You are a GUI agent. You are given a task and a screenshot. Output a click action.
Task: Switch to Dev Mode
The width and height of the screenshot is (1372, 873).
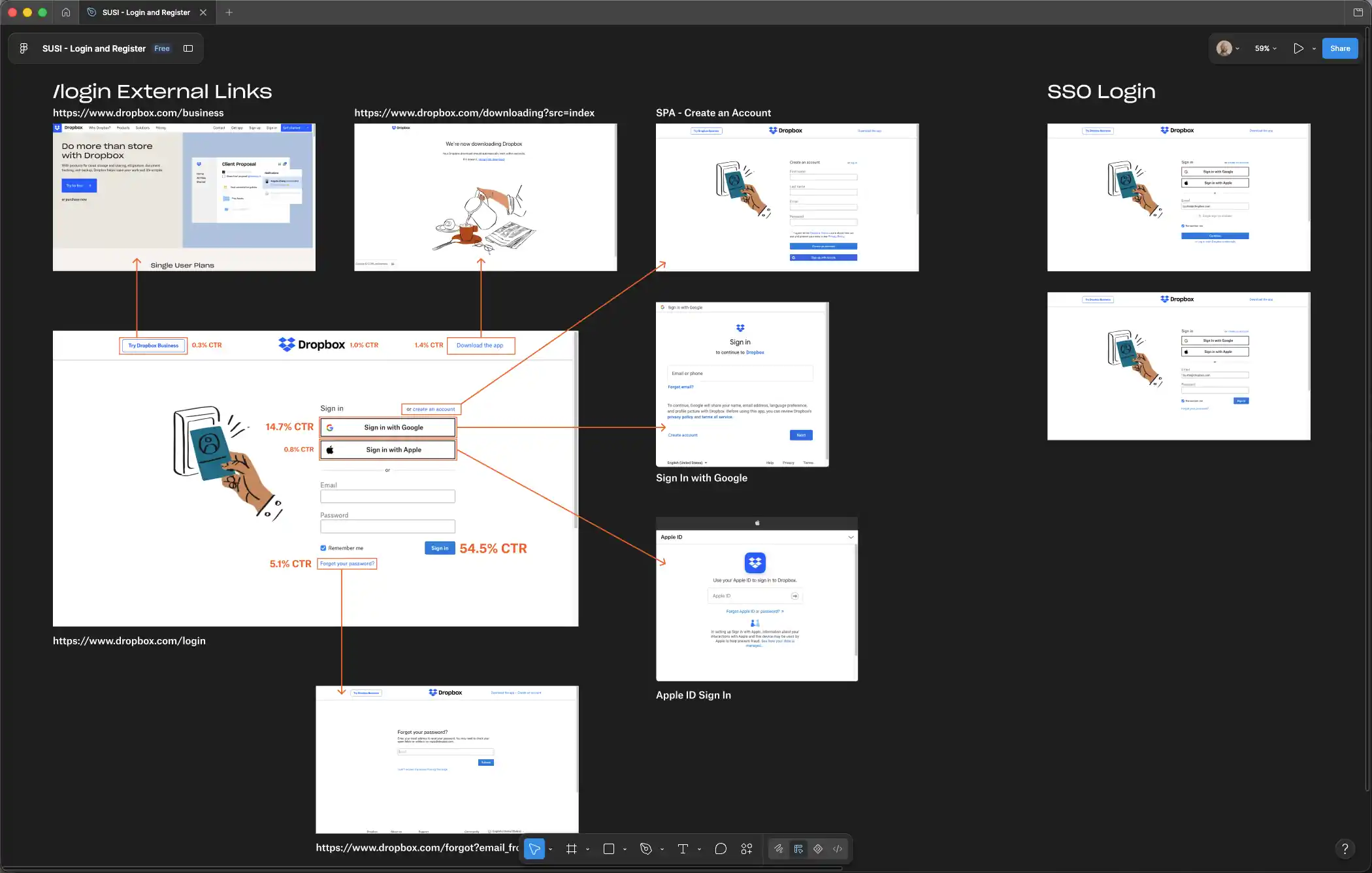pos(838,849)
